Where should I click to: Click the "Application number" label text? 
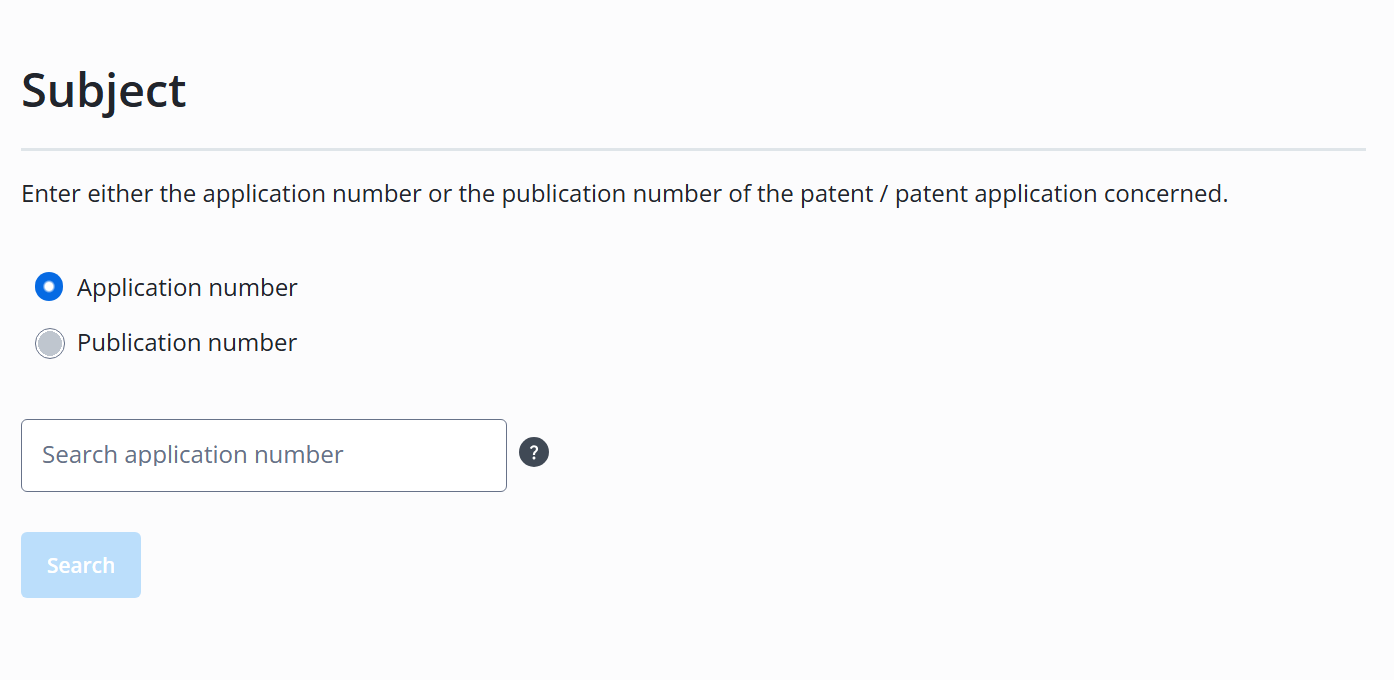click(x=187, y=288)
